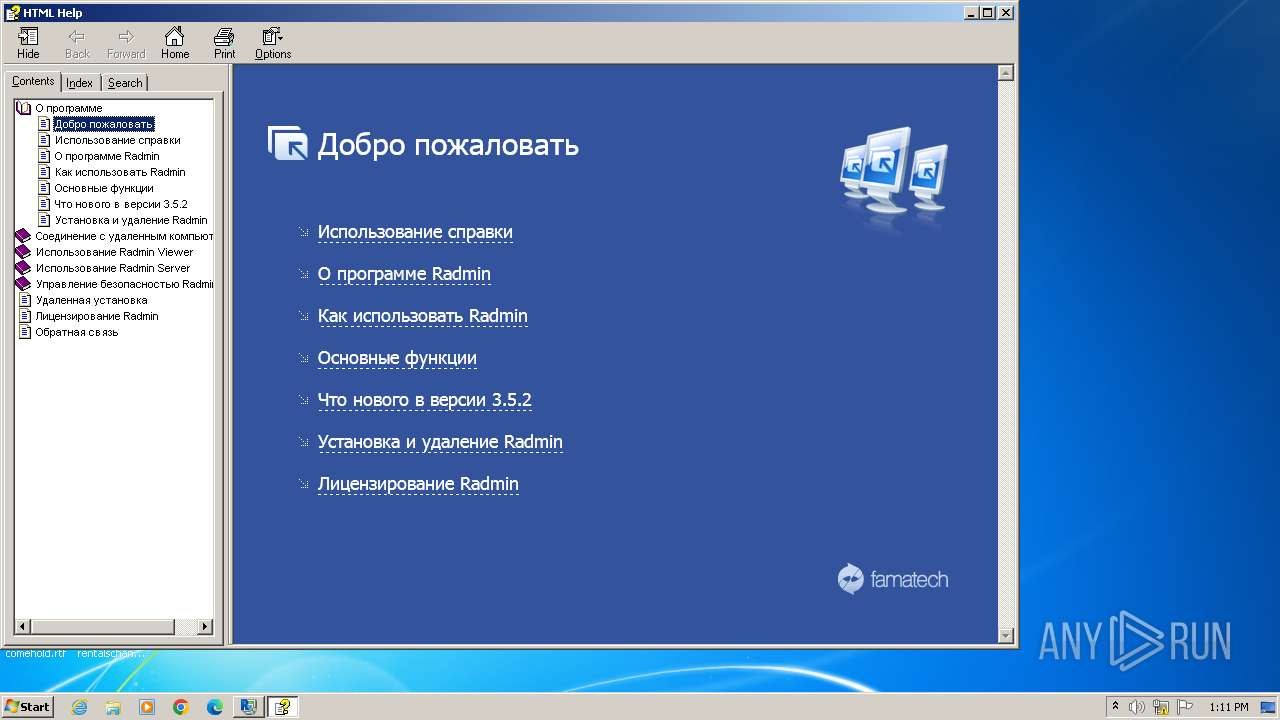Open Обратная связь tree topic

[x=77, y=332]
